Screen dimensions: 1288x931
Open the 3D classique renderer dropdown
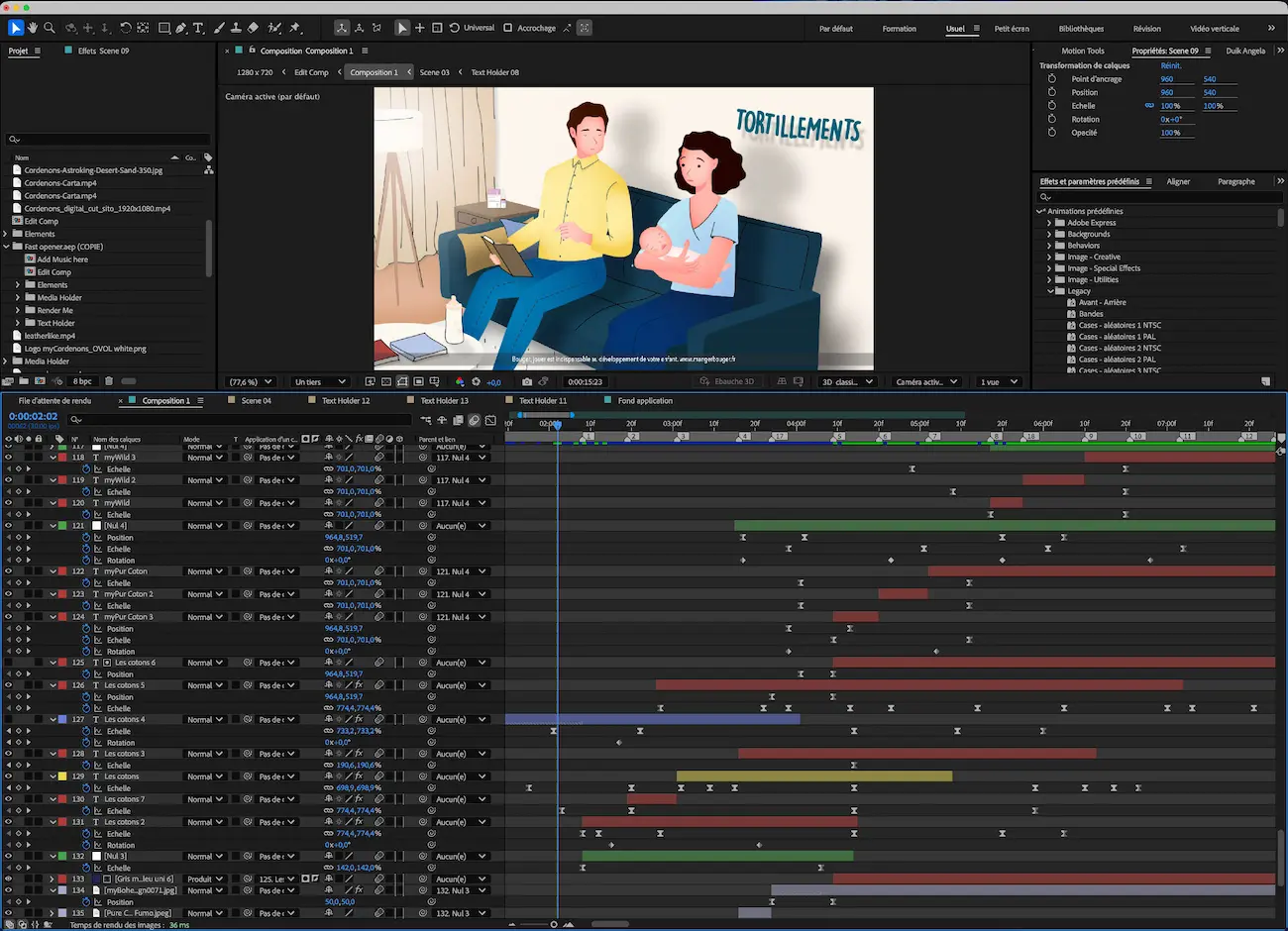coord(848,381)
